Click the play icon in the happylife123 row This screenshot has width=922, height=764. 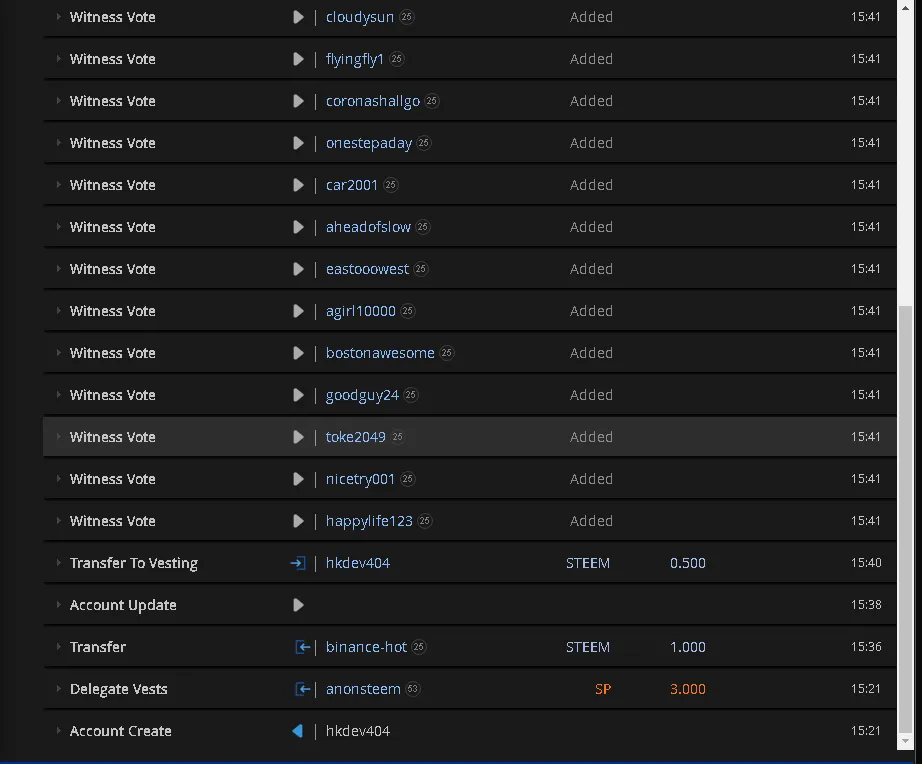298,521
